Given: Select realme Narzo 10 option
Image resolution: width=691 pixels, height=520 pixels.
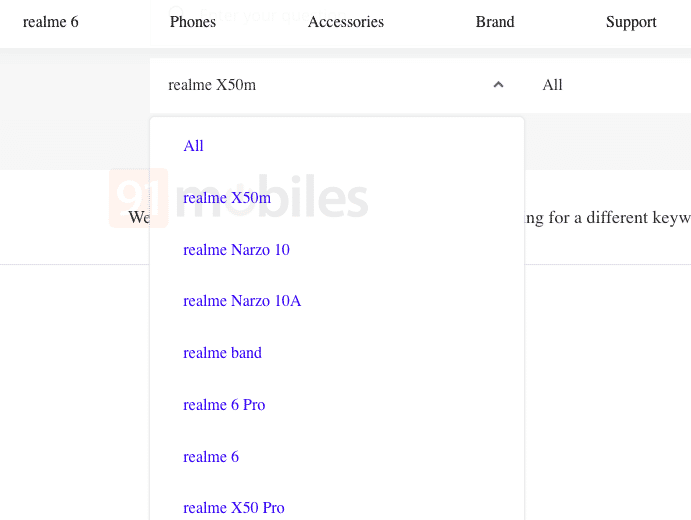Looking at the screenshot, I should click(x=236, y=250).
